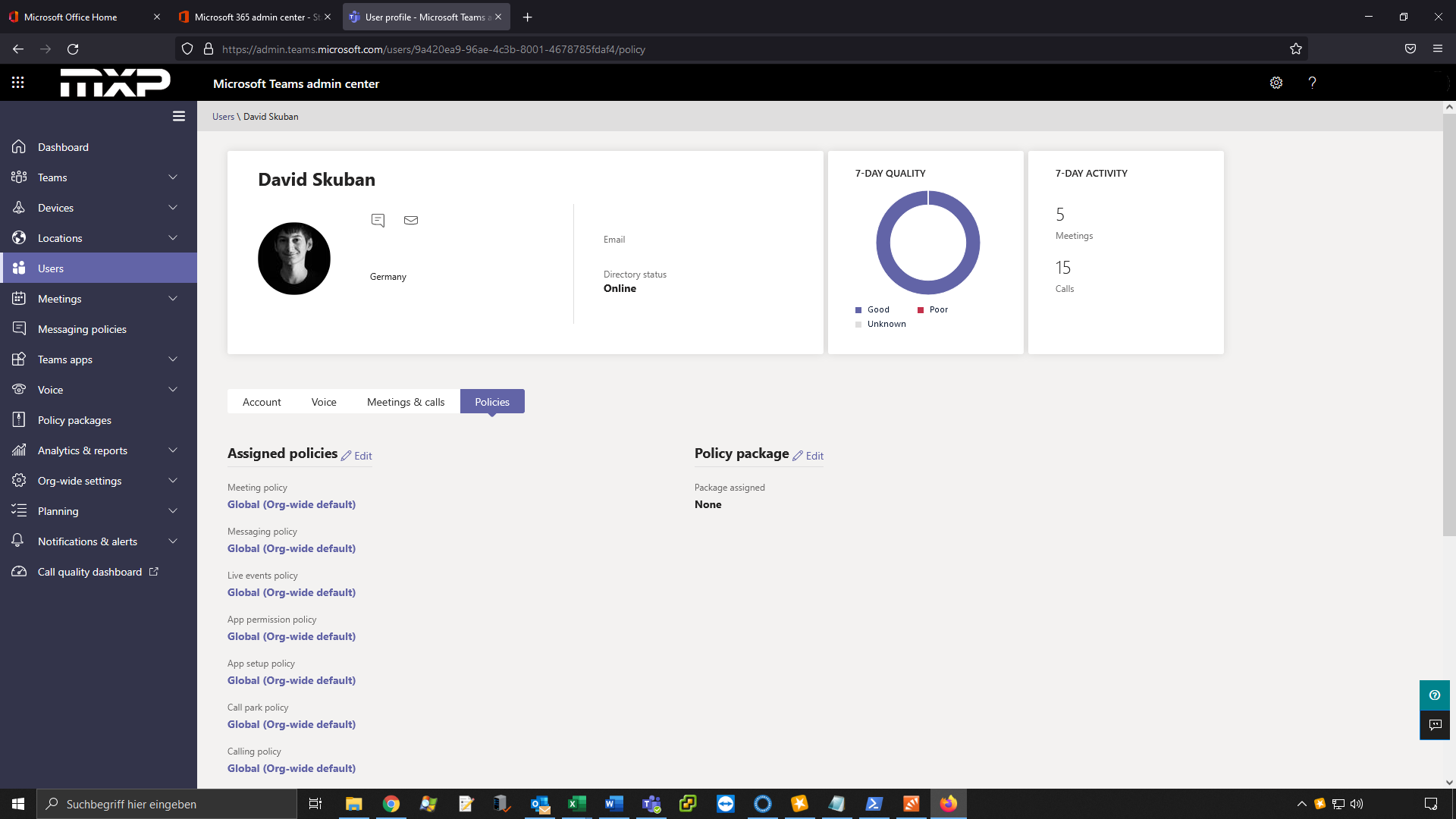The height and width of the screenshot is (819, 1456).
Task: Open the App permission policy Global link
Action: pyautogui.click(x=291, y=636)
